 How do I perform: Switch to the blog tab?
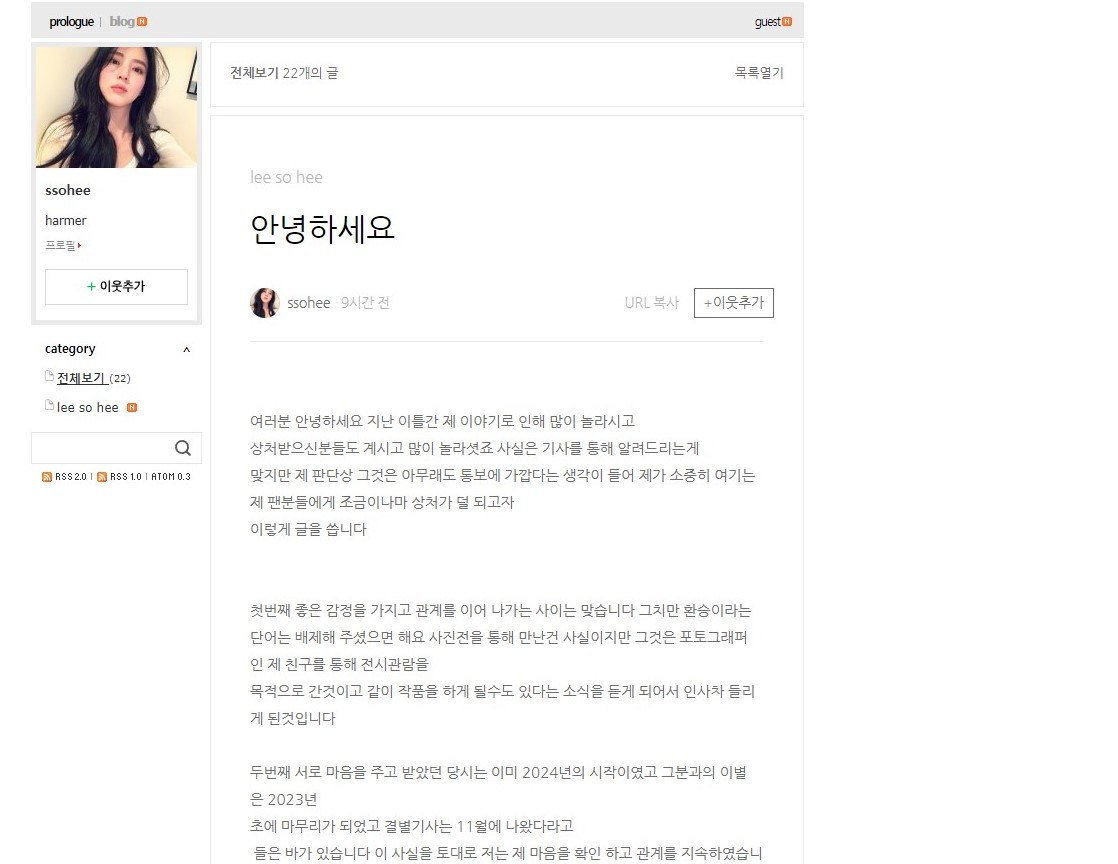click(x=121, y=22)
